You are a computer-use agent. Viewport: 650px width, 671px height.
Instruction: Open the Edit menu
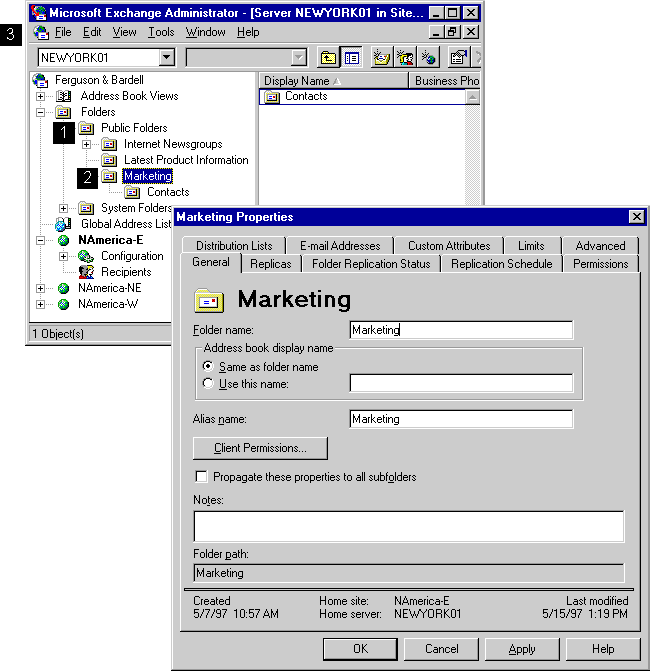click(92, 32)
